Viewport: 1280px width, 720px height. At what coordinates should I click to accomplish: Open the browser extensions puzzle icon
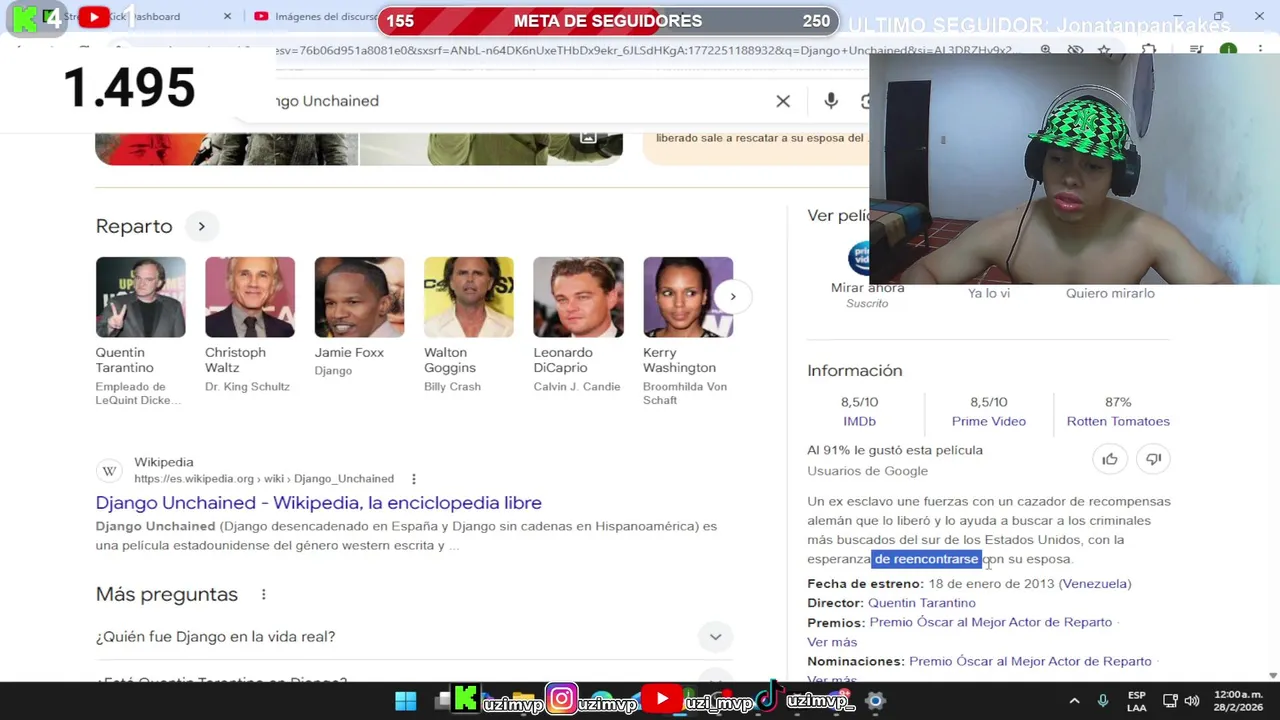(x=1149, y=50)
